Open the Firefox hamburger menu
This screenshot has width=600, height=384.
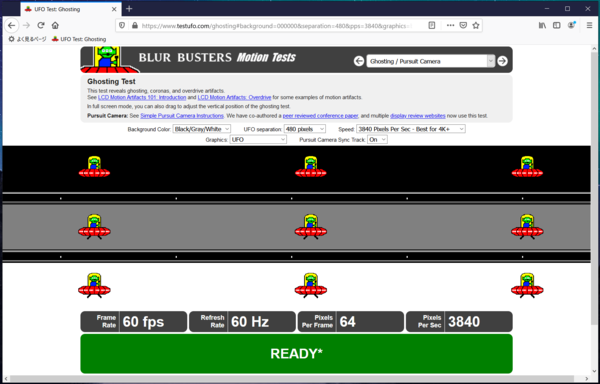tap(589, 26)
